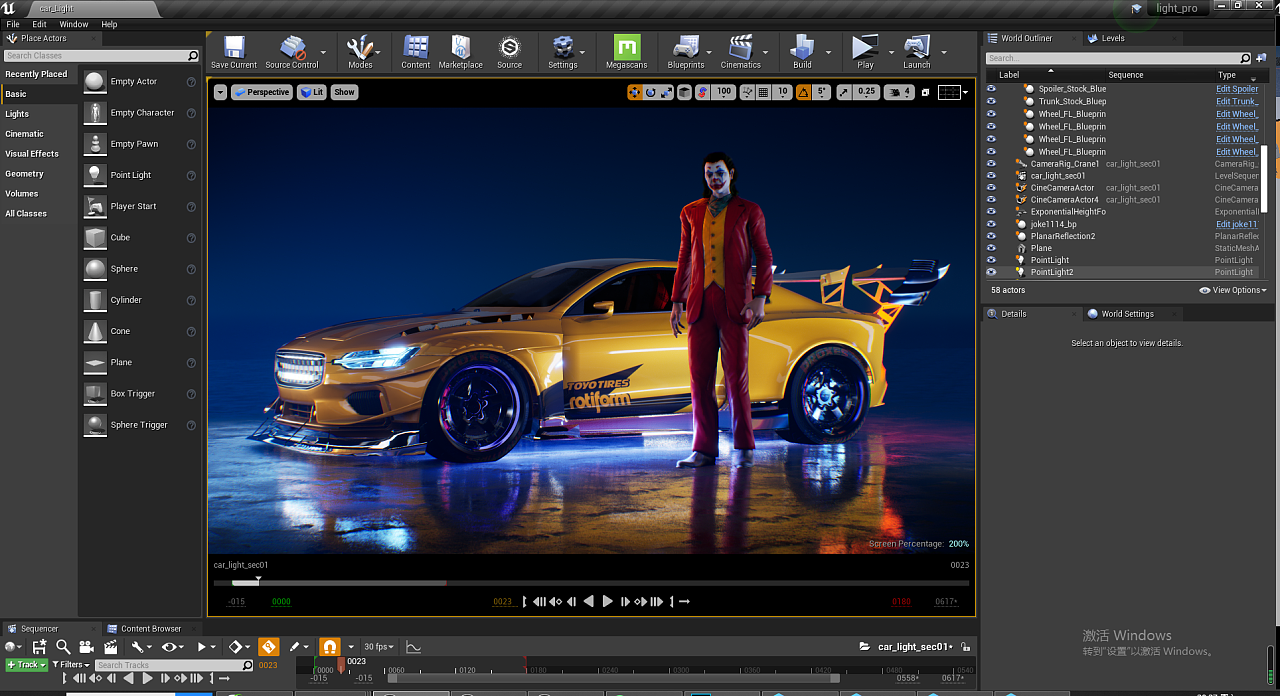
Task: Select the scale gizmo in the viewport
Action: (x=666, y=92)
